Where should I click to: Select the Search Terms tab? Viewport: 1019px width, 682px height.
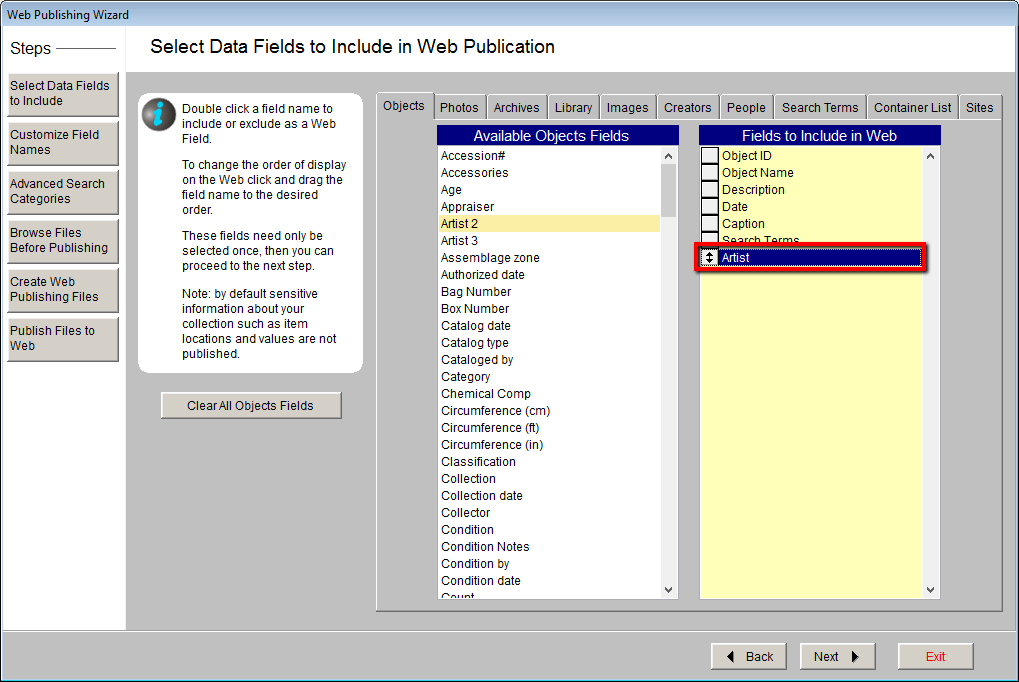(819, 108)
